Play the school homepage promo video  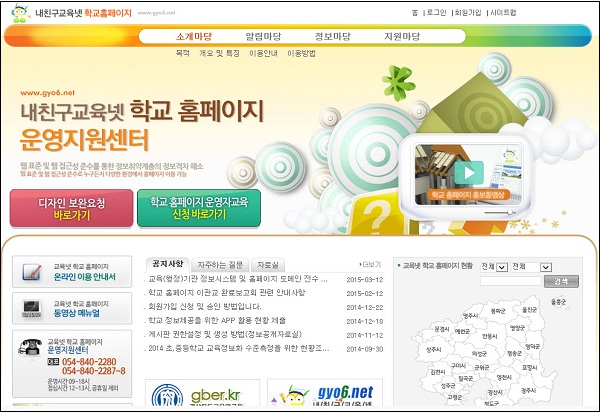(x=470, y=171)
